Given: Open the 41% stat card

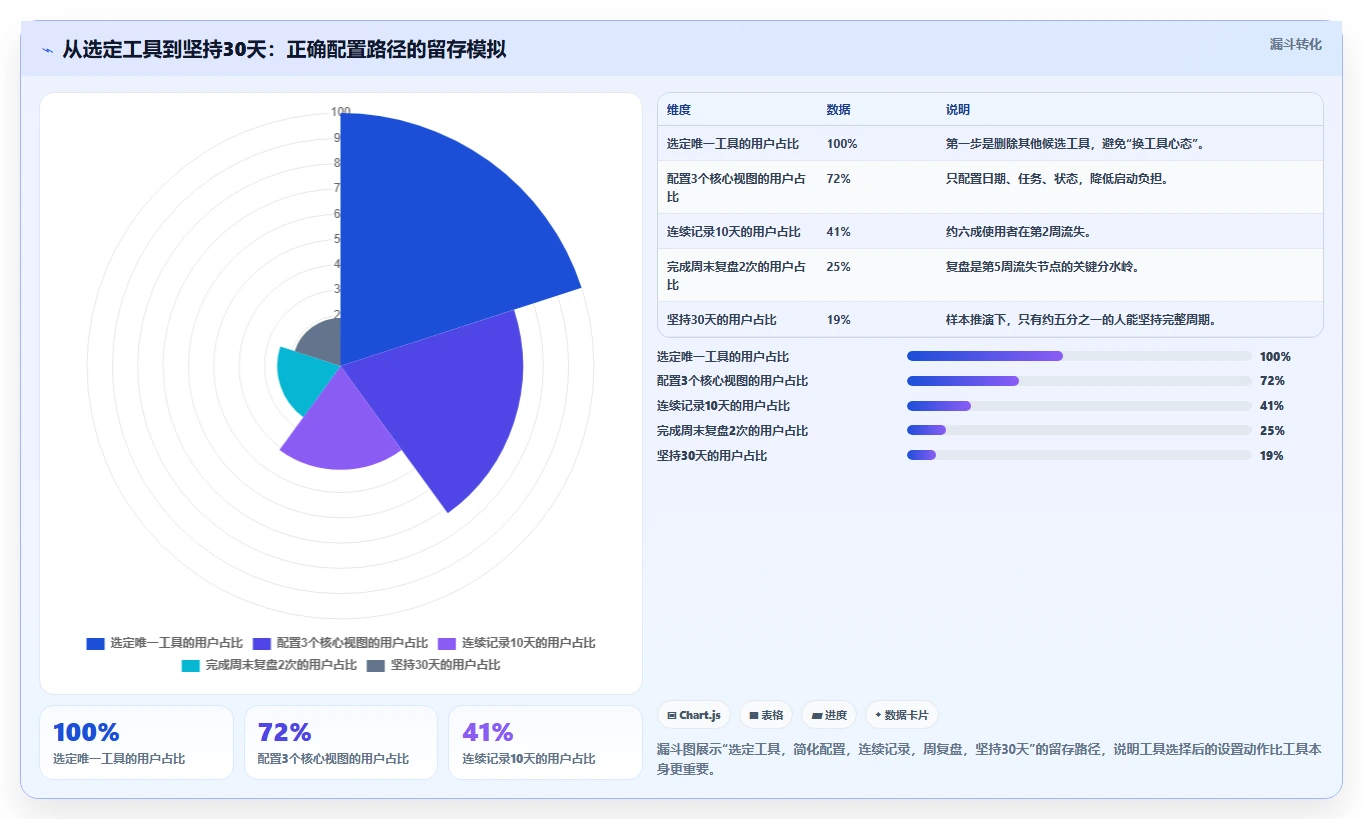Looking at the screenshot, I should click(545, 742).
